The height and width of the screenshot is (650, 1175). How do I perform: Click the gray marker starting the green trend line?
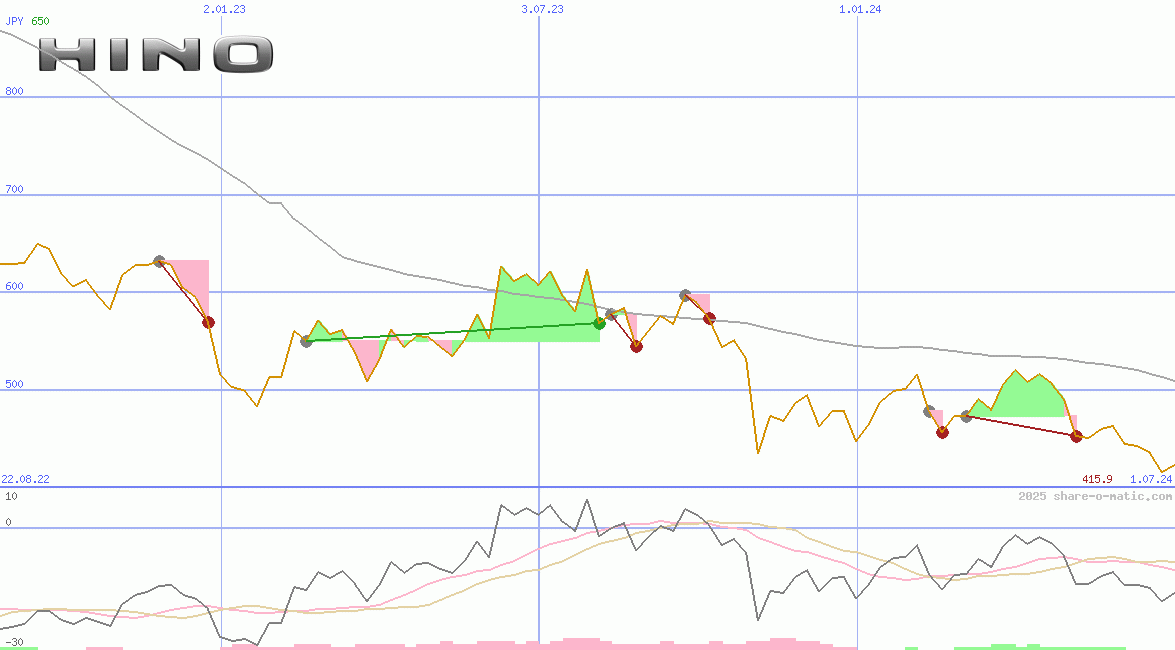point(306,341)
